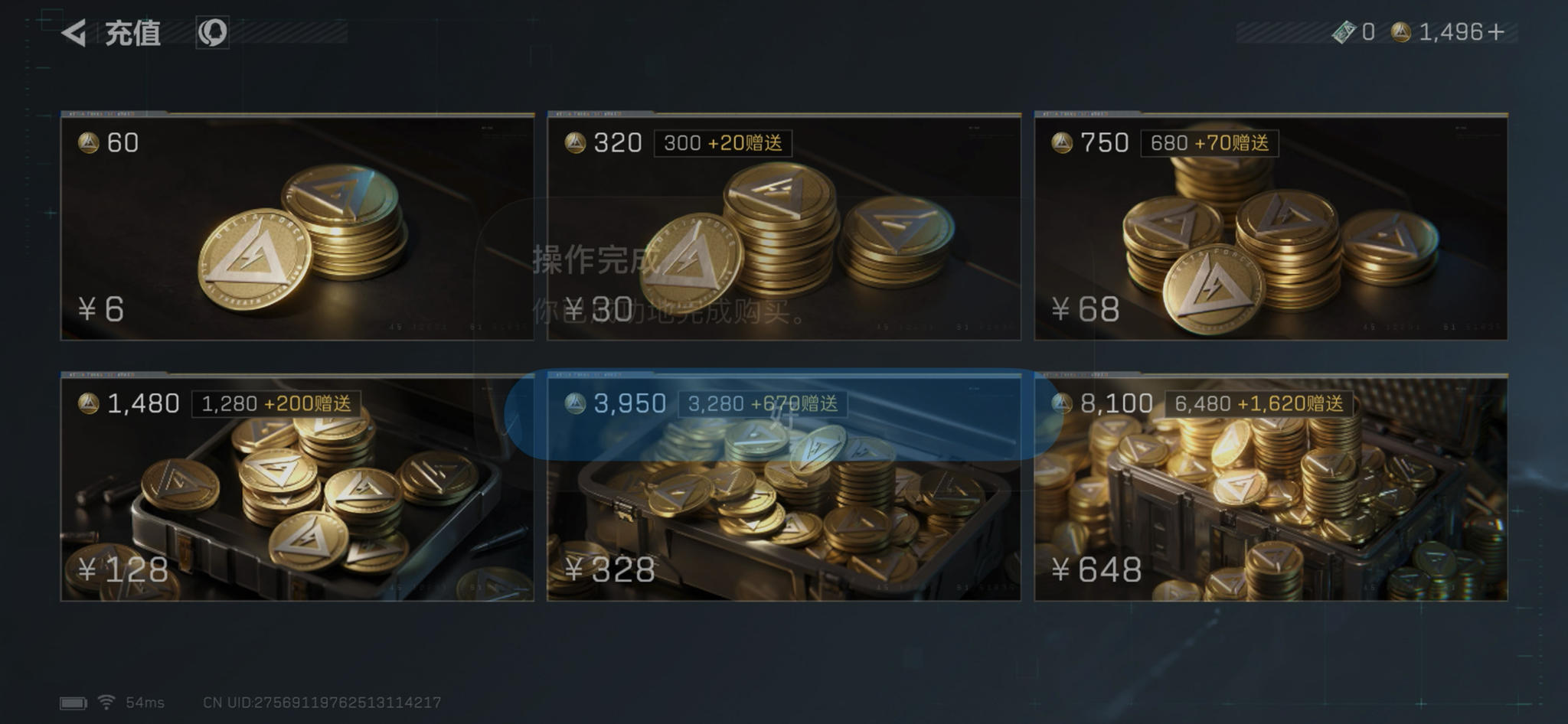Select the 60 coins pack for ¥6
The height and width of the screenshot is (724, 1568).
pos(297,226)
